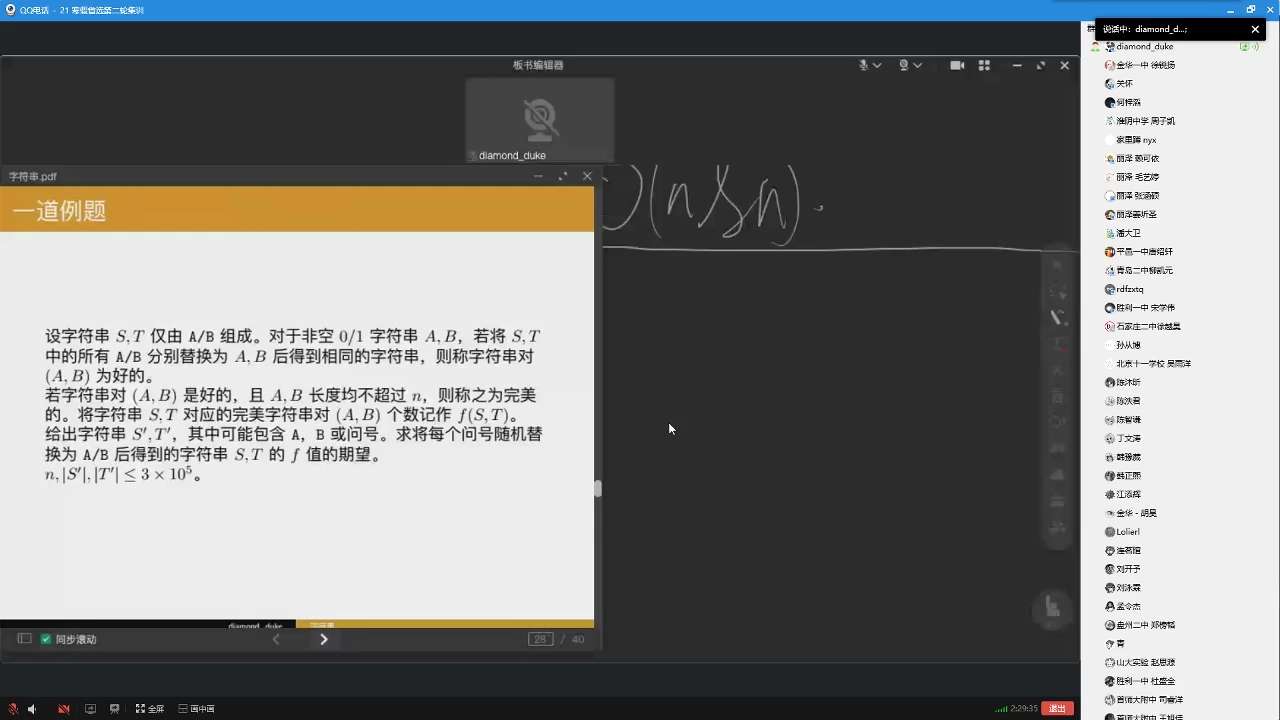Switch to 全屏 fullscreen mode
This screenshot has width=1280, height=720.
click(150, 709)
